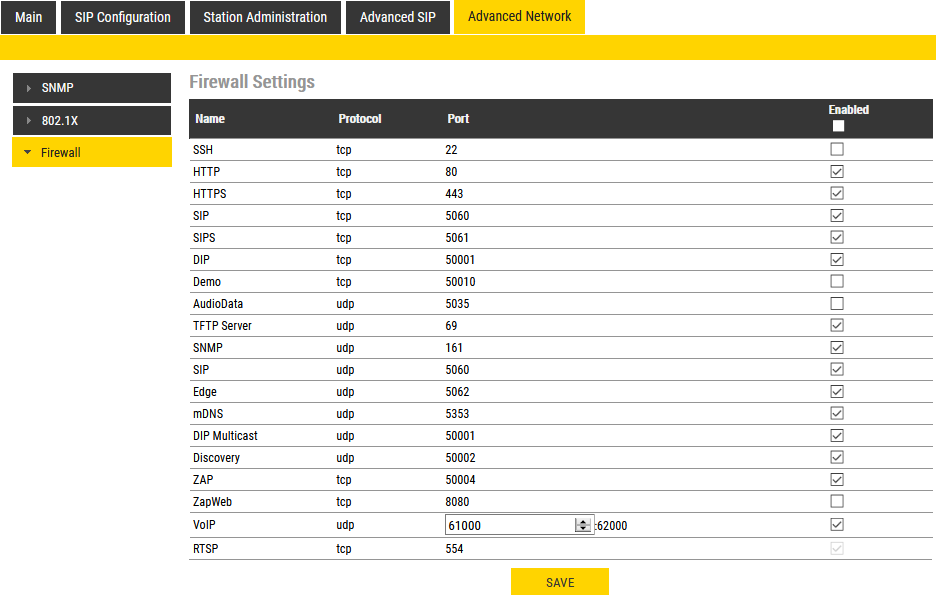Go to the Advanced SIP tab
The height and width of the screenshot is (599, 936).
pyautogui.click(x=397, y=17)
